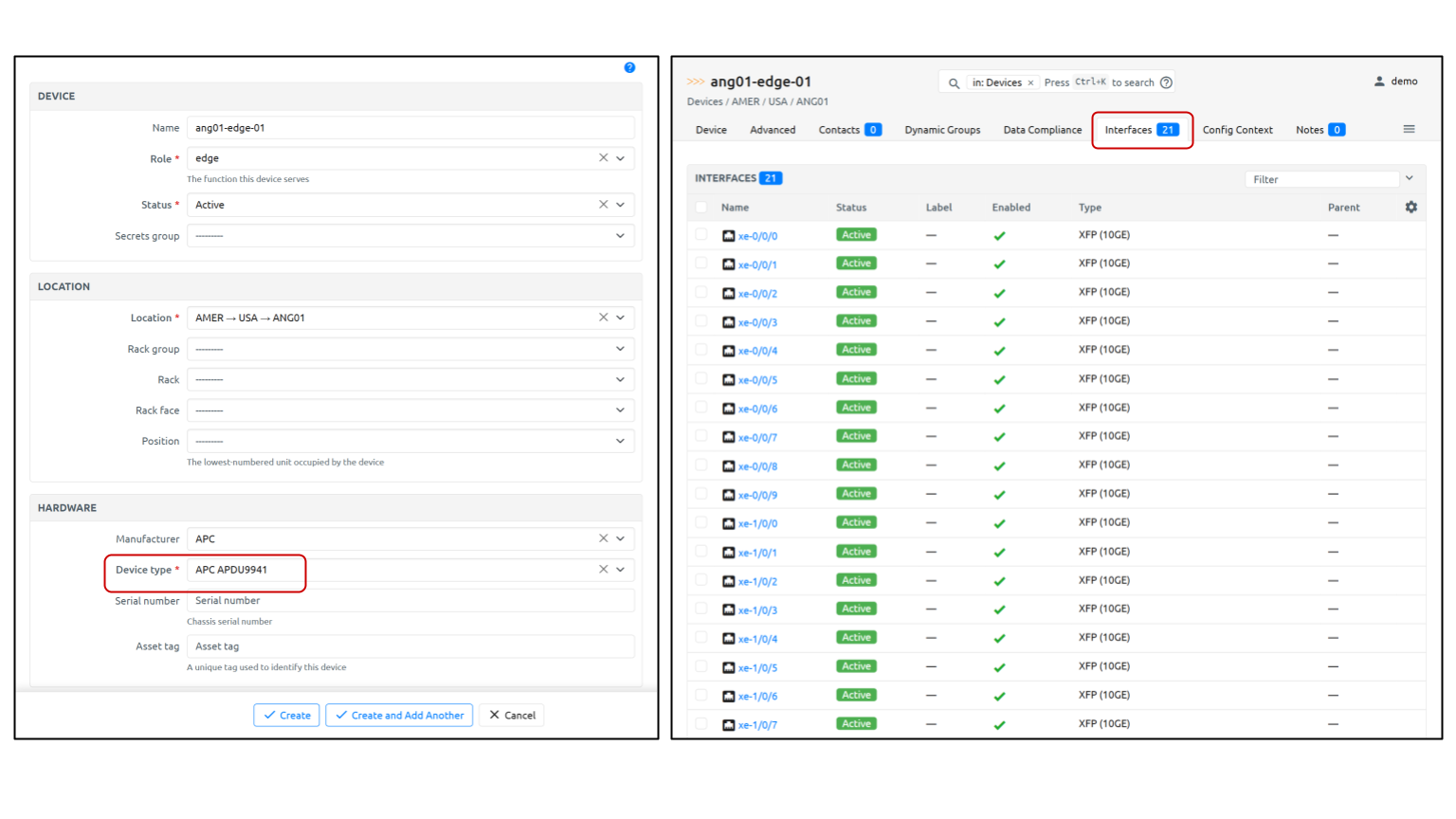This screenshot has height=819, width=1456.
Task: Expand the Position dropdown
Action: click(x=620, y=441)
